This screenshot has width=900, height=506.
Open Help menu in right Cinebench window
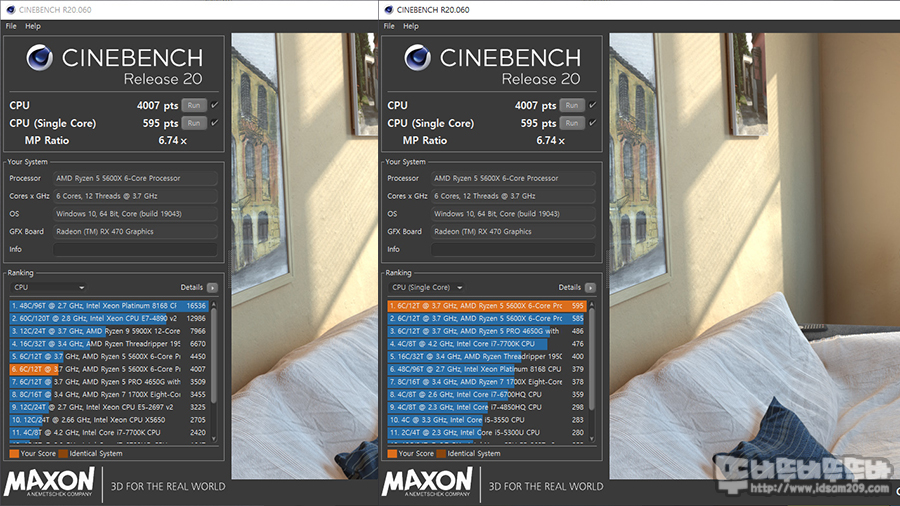411,26
